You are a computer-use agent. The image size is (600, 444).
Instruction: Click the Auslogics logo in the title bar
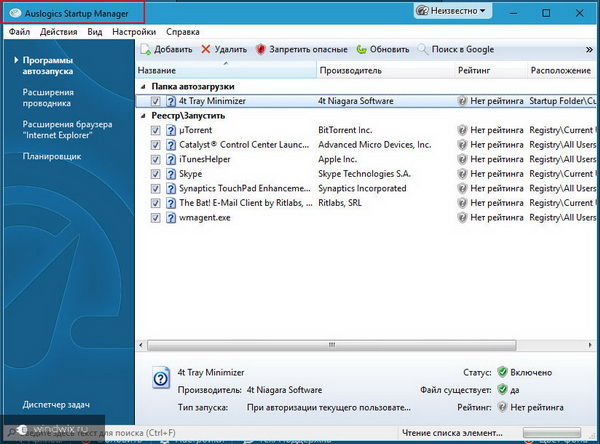[x=17, y=12]
